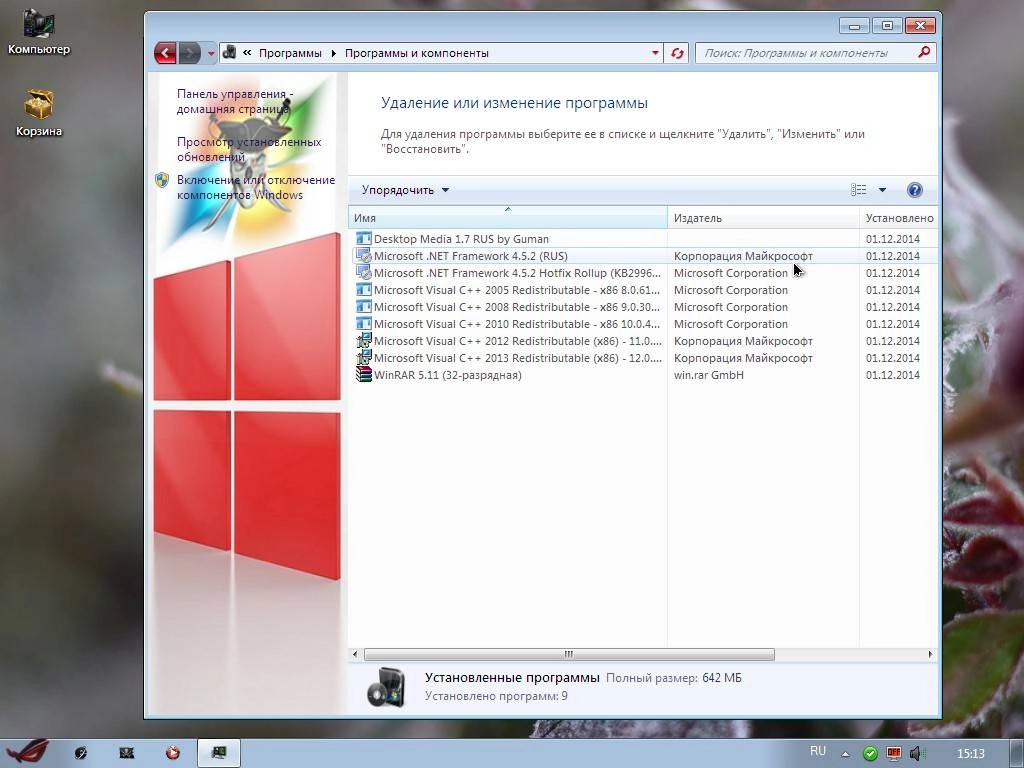This screenshot has height=768, width=1024.
Task: Select Visual C++ 2012 Redistributable (x86) entry
Action: 517,341
